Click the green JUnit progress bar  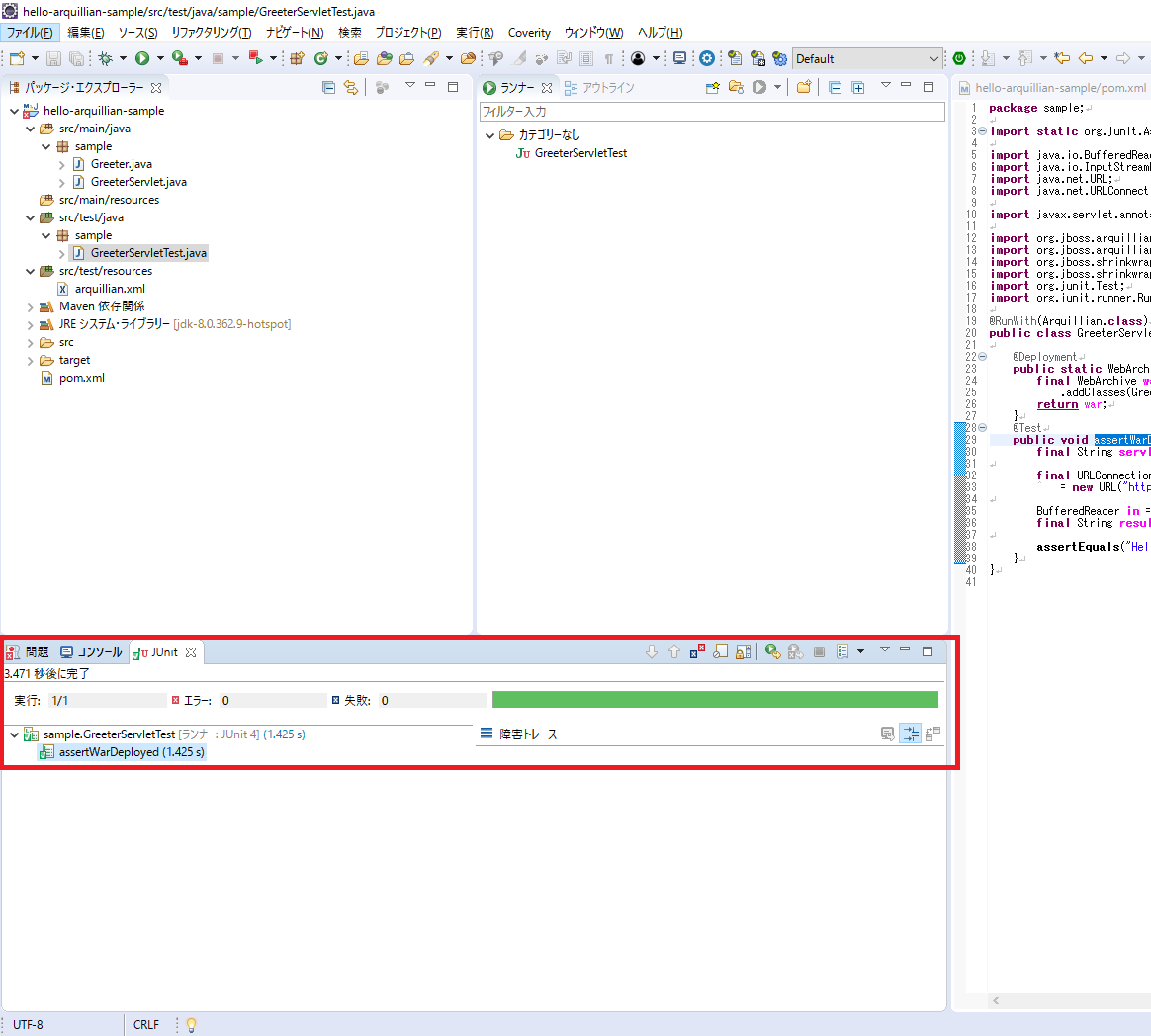(714, 700)
